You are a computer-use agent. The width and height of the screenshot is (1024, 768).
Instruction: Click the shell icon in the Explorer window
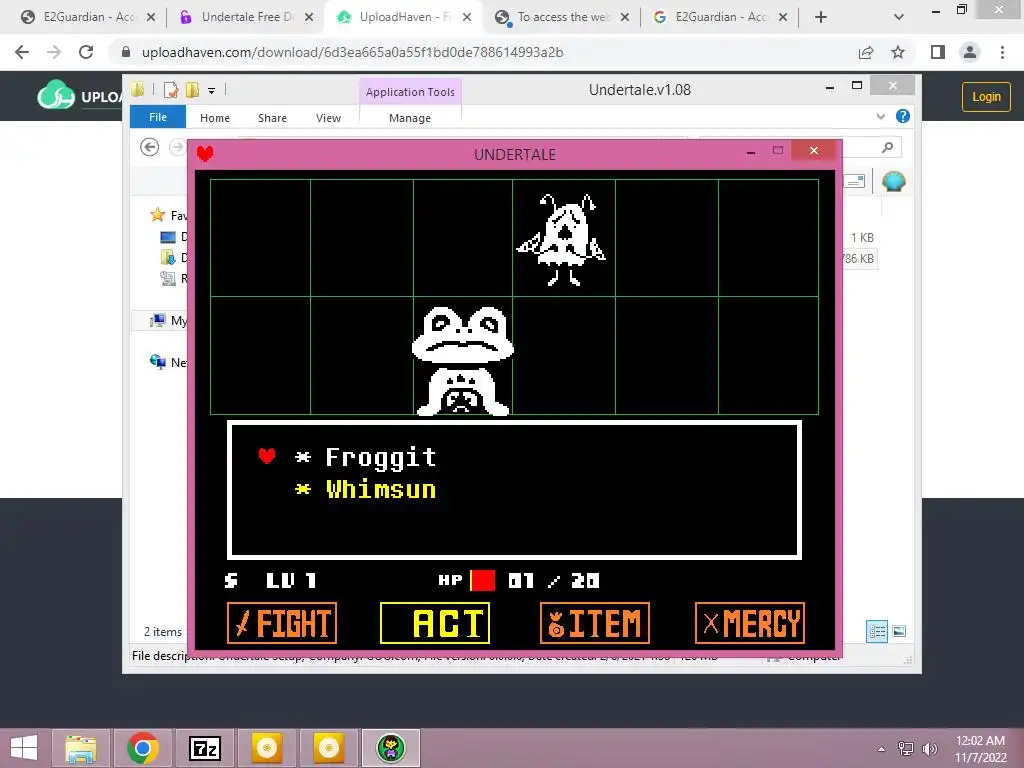pyautogui.click(x=893, y=181)
